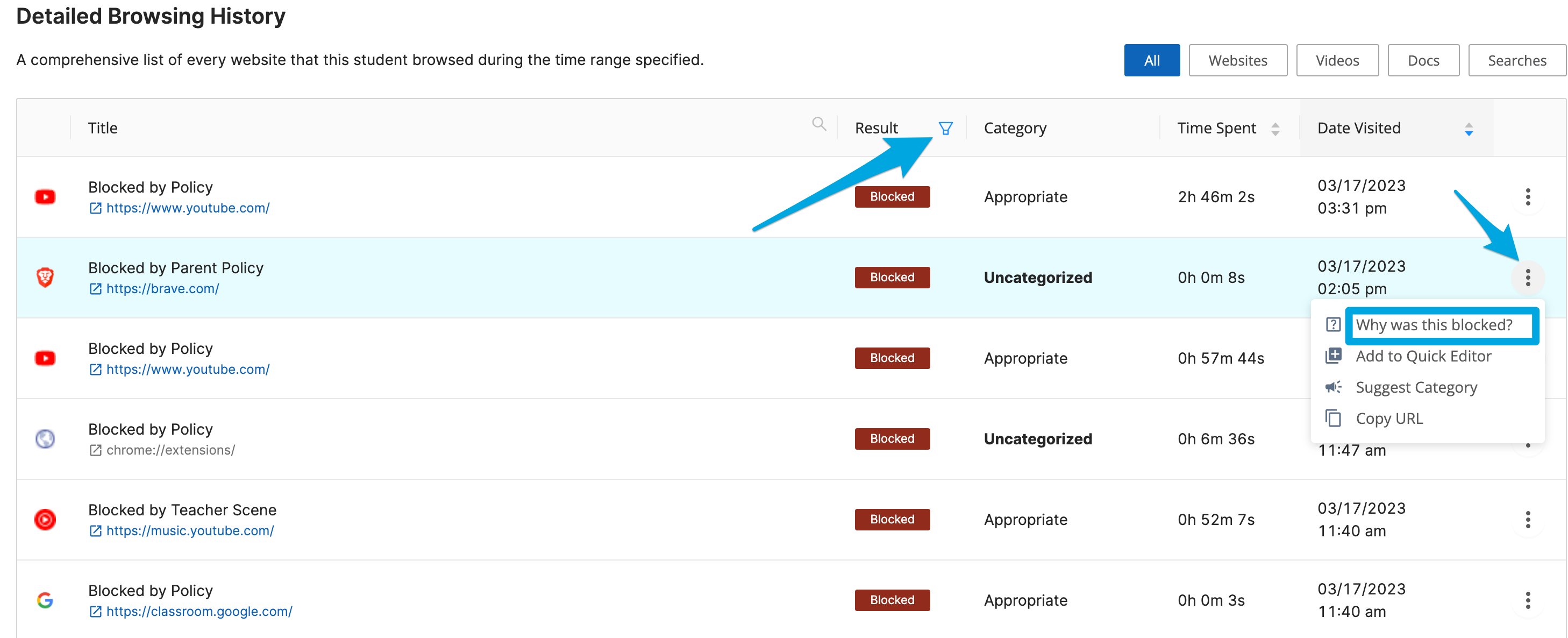
Task: Sort by the Time Spent column arrows
Action: (1275, 129)
